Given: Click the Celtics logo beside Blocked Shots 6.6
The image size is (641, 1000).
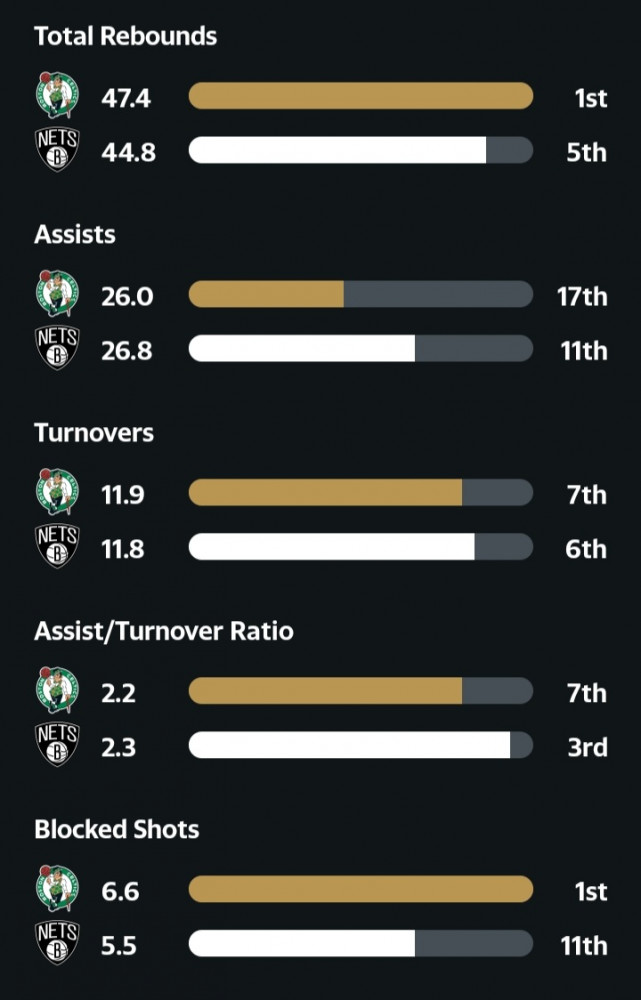Looking at the screenshot, I should point(57,889).
